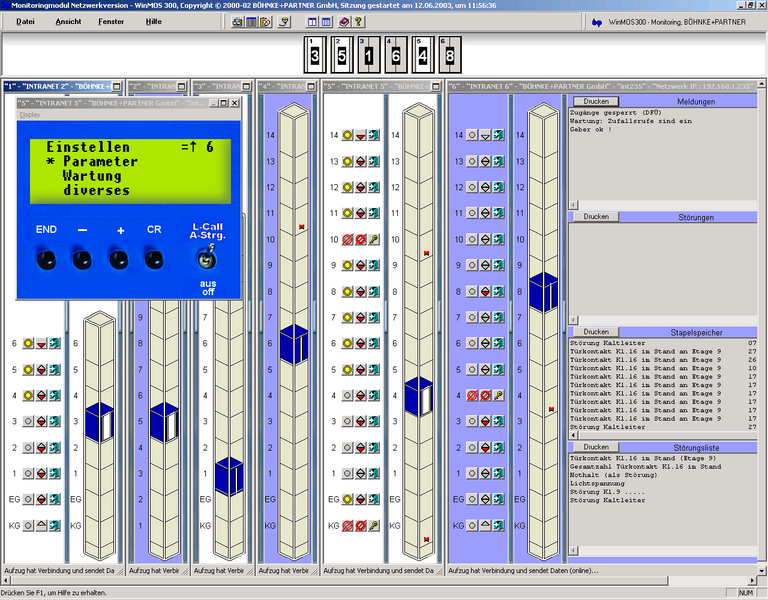768x600 pixels.
Task: Click the door icon at floor 14 in purple window 6
Action: tap(497, 134)
